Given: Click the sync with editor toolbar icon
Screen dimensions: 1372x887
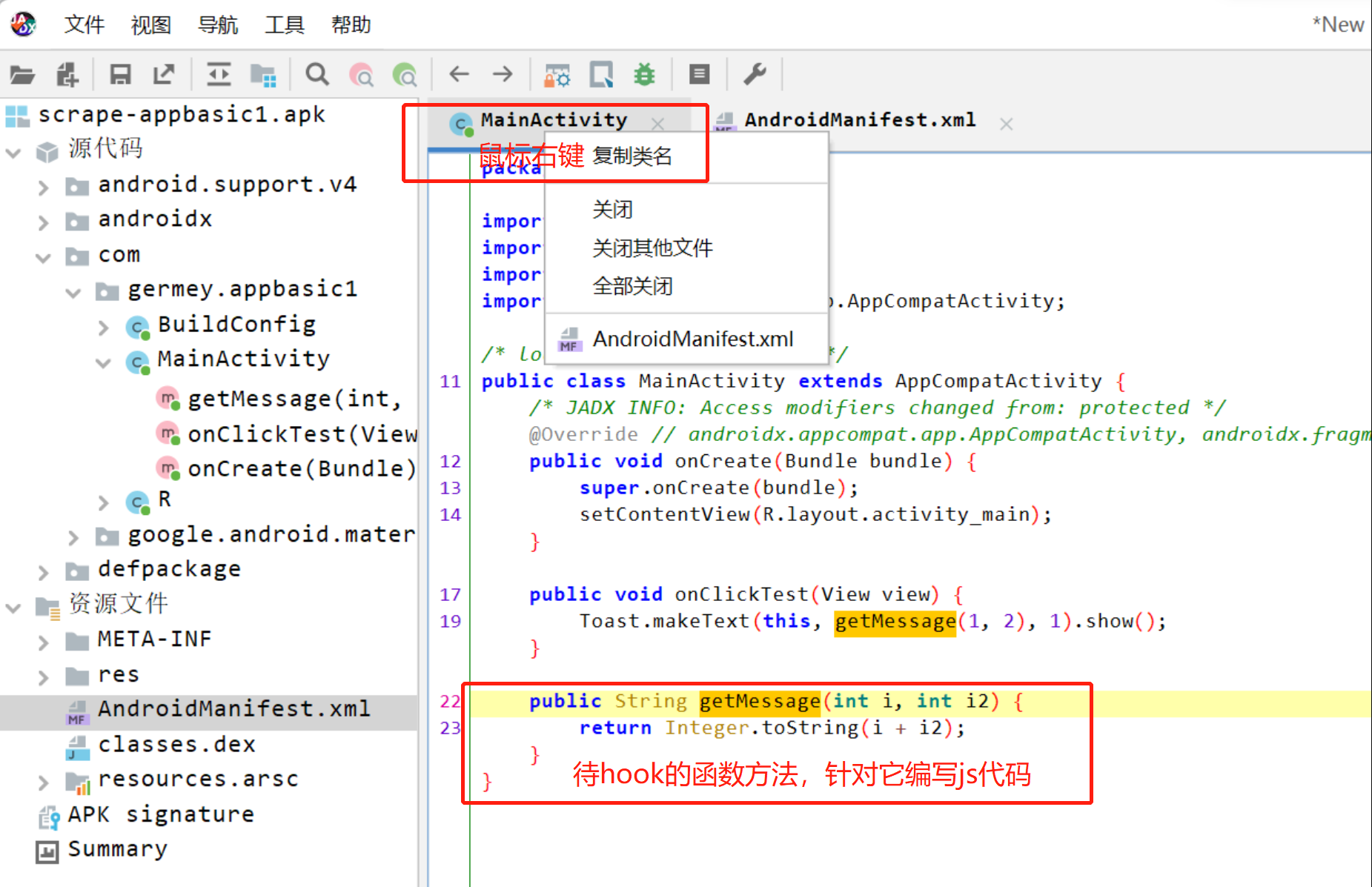Looking at the screenshot, I should pos(219,74).
